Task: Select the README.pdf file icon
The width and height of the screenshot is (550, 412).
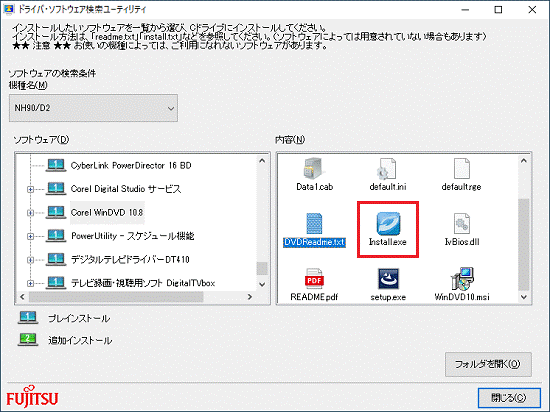Action: tap(314, 279)
